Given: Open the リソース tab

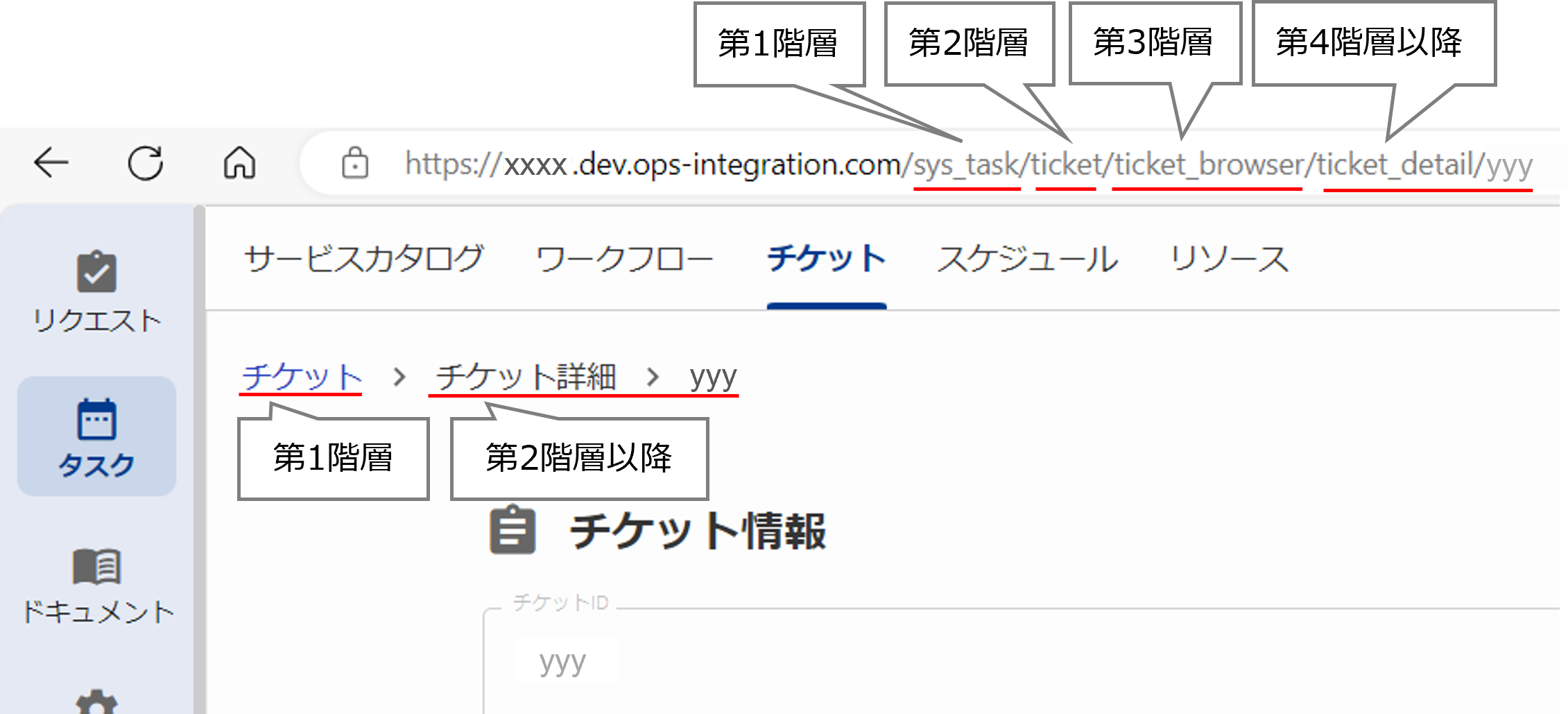Looking at the screenshot, I should coord(1230,258).
